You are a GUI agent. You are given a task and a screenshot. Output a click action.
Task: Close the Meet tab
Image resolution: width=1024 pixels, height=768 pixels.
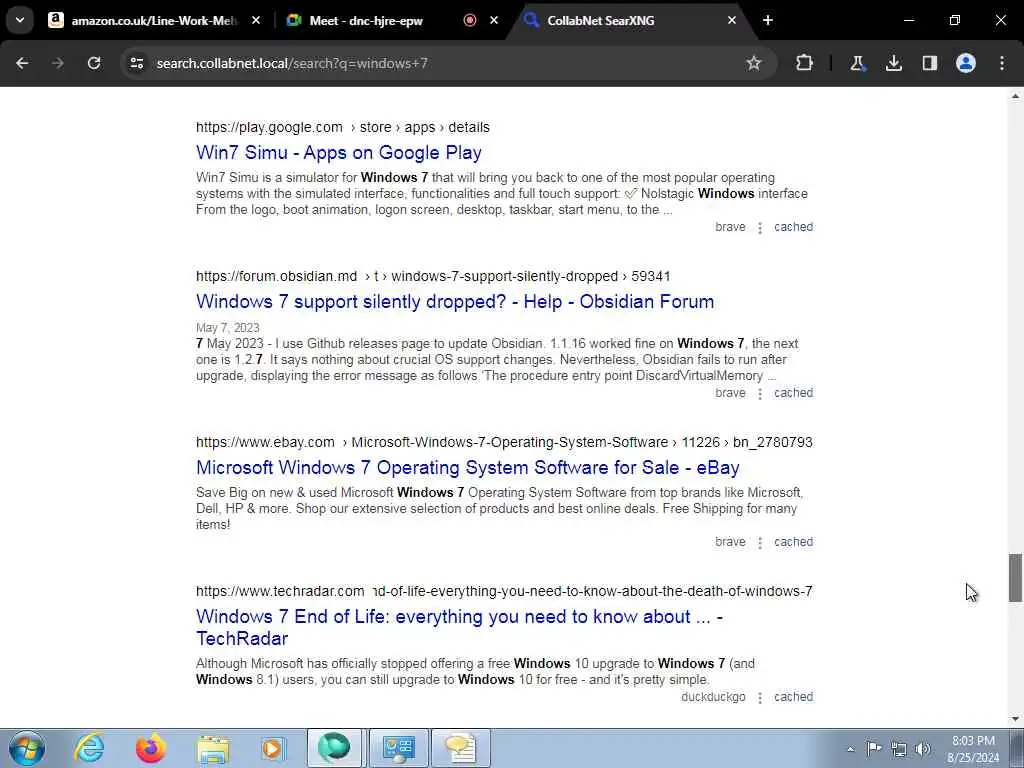point(494,20)
